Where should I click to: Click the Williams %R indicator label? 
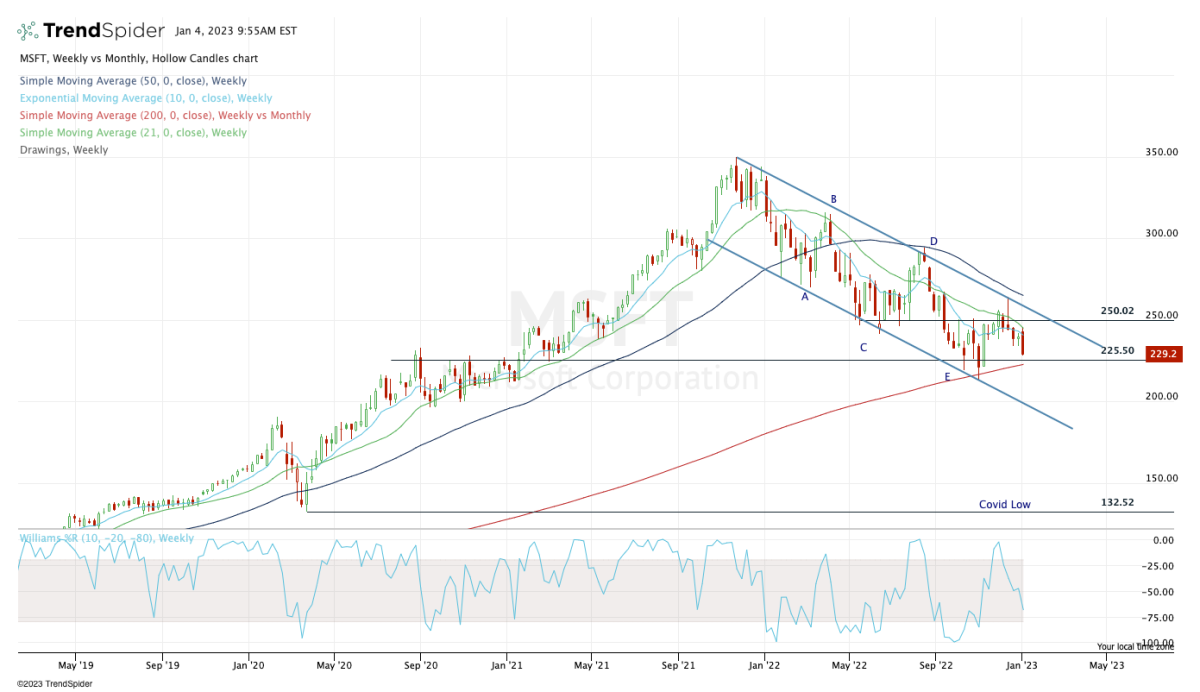106,538
